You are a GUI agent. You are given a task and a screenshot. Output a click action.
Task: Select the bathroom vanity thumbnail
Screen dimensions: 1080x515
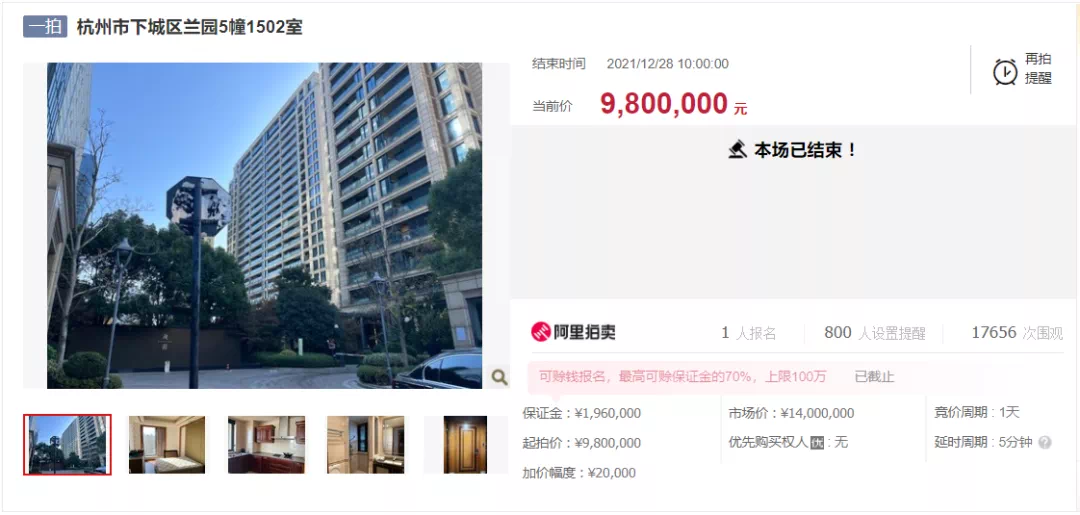pyautogui.click(x=365, y=445)
